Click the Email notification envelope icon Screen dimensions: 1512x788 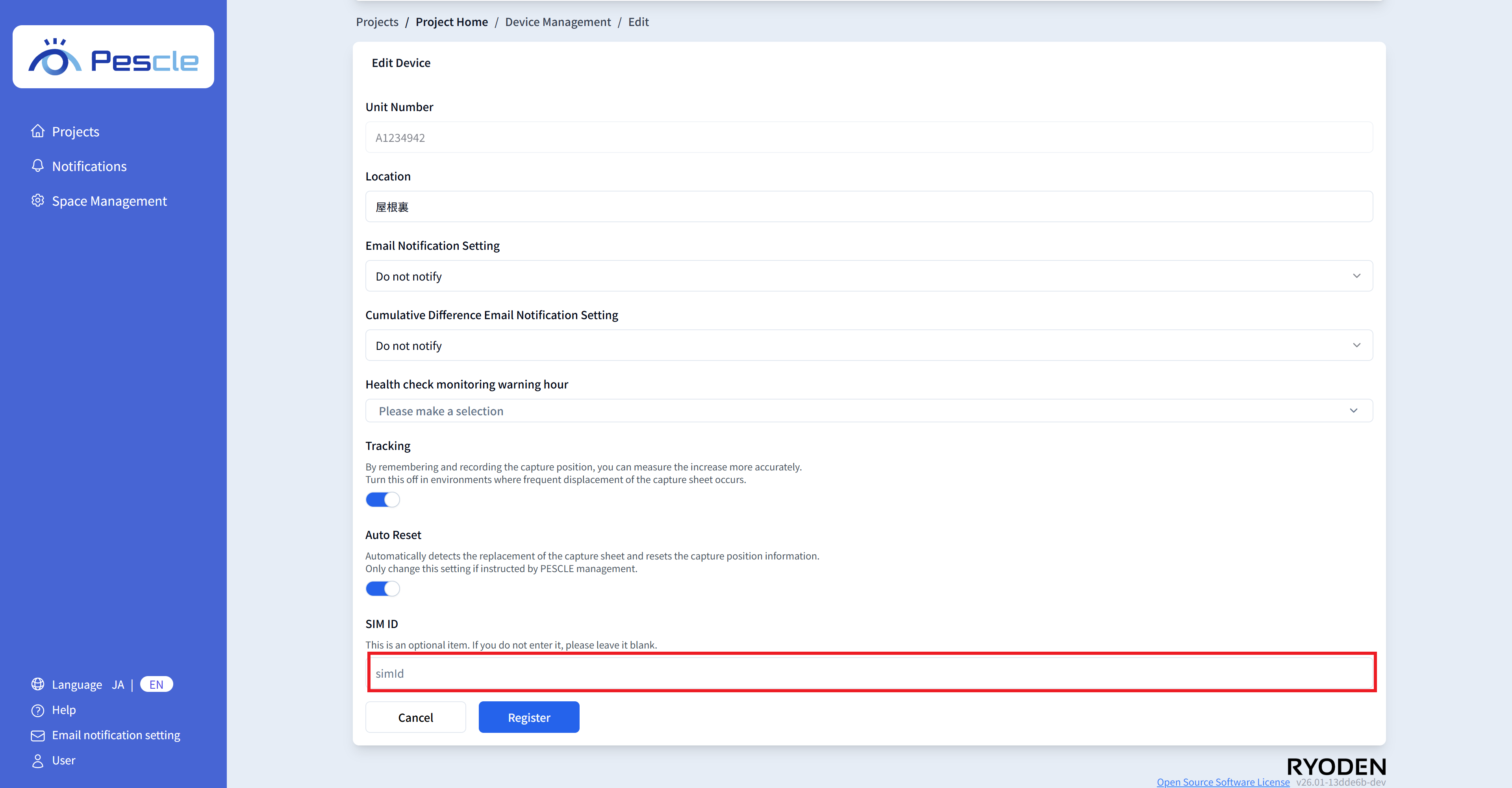[x=37, y=735]
